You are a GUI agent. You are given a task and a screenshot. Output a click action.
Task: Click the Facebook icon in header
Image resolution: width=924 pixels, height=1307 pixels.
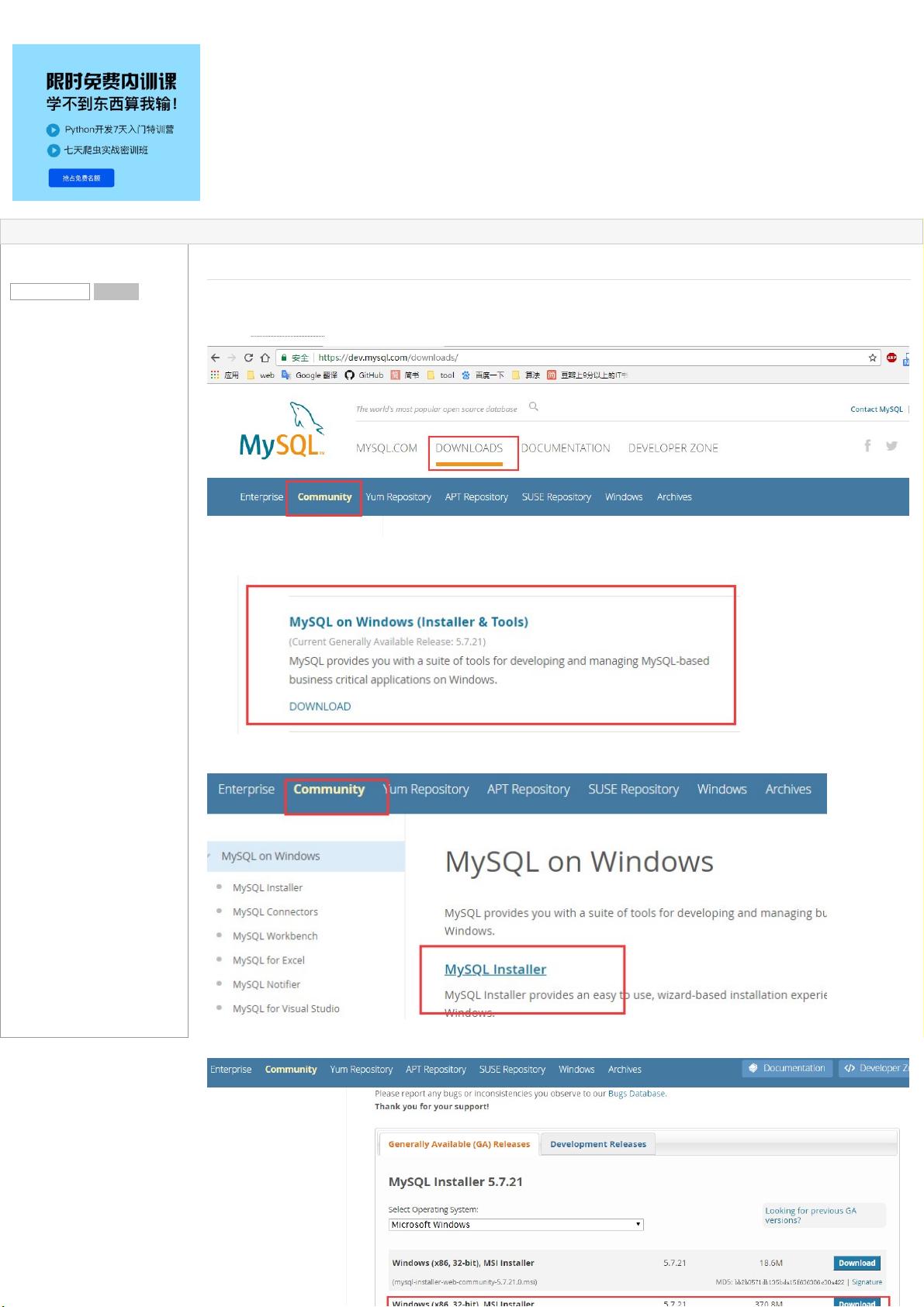pos(867,445)
